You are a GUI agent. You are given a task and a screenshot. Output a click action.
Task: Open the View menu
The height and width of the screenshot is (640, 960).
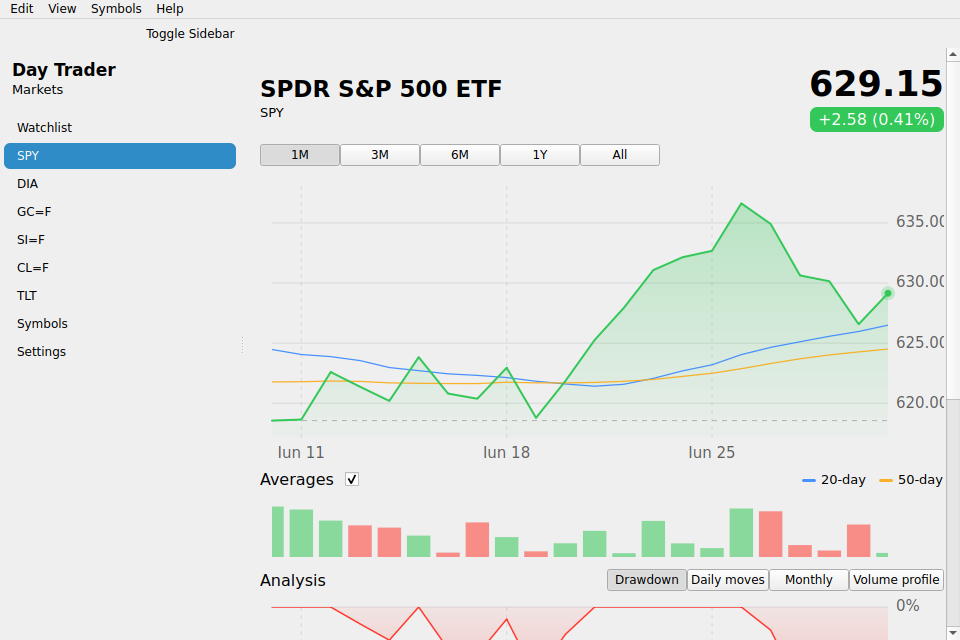(x=62, y=9)
